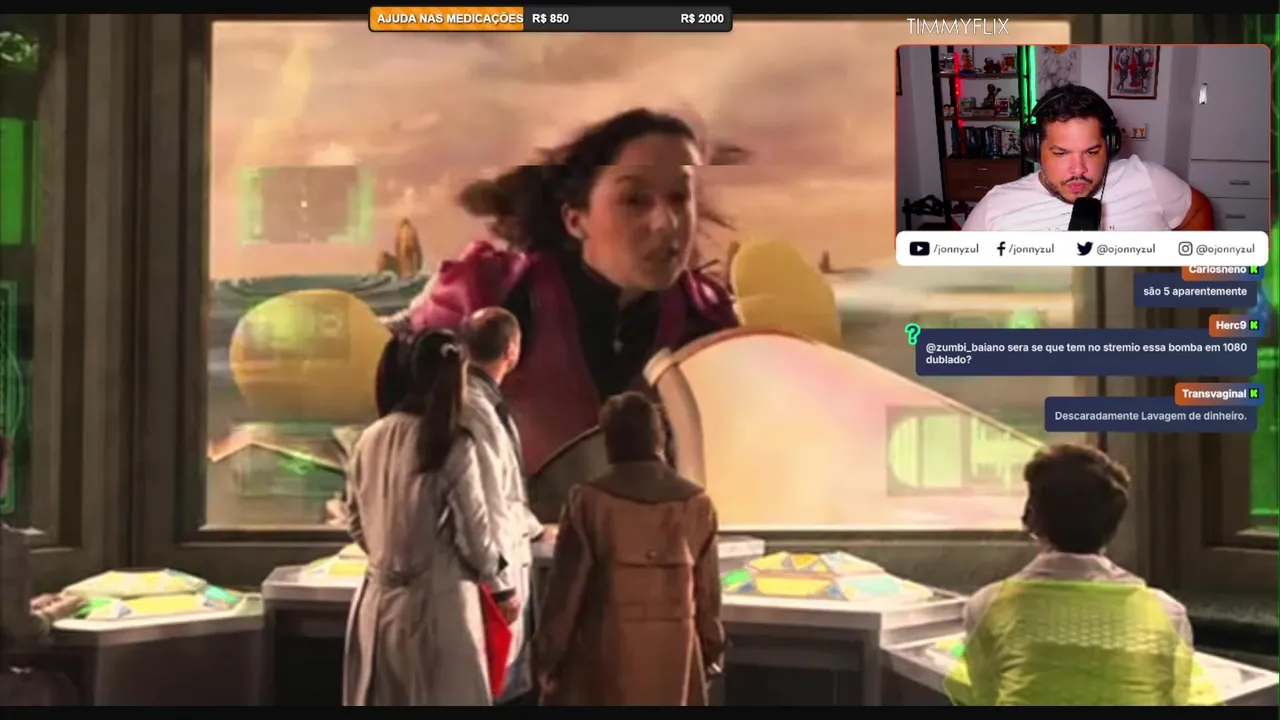Click the message 'são 5 aparentemente'
Screen dimensions: 1280x720
pyautogui.click(x=1195, y=291)
